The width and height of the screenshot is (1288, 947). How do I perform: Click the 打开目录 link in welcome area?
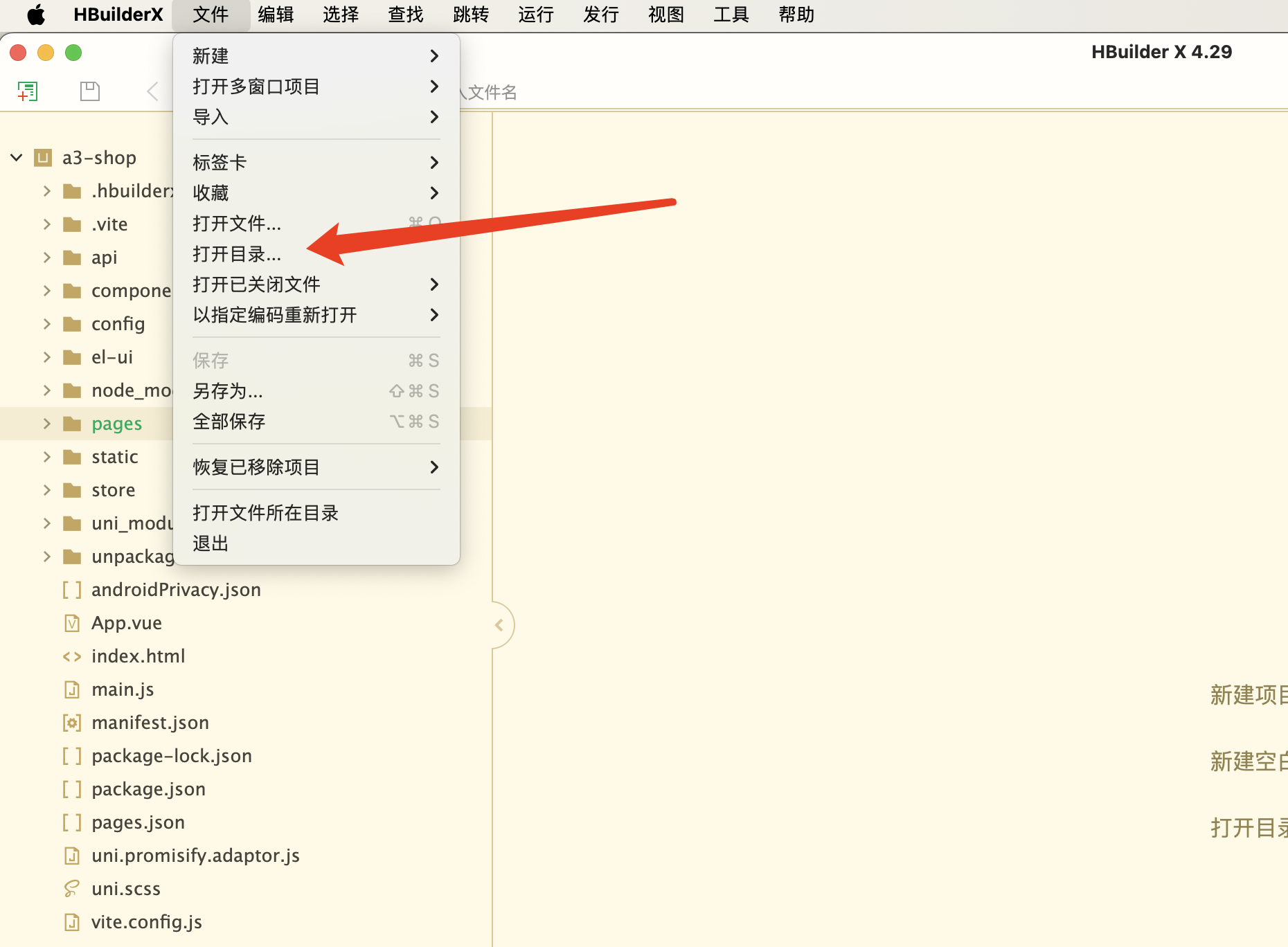click(1249, 828)
